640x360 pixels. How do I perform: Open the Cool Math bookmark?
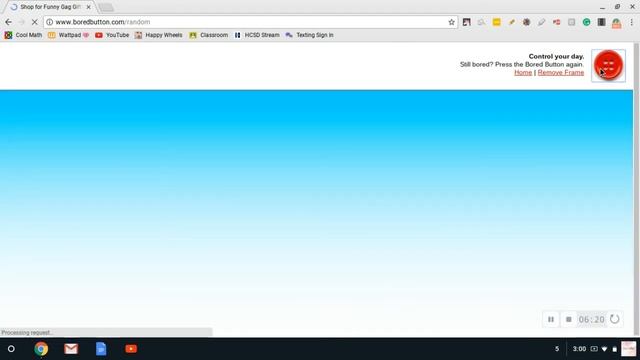tap(24, 35)
